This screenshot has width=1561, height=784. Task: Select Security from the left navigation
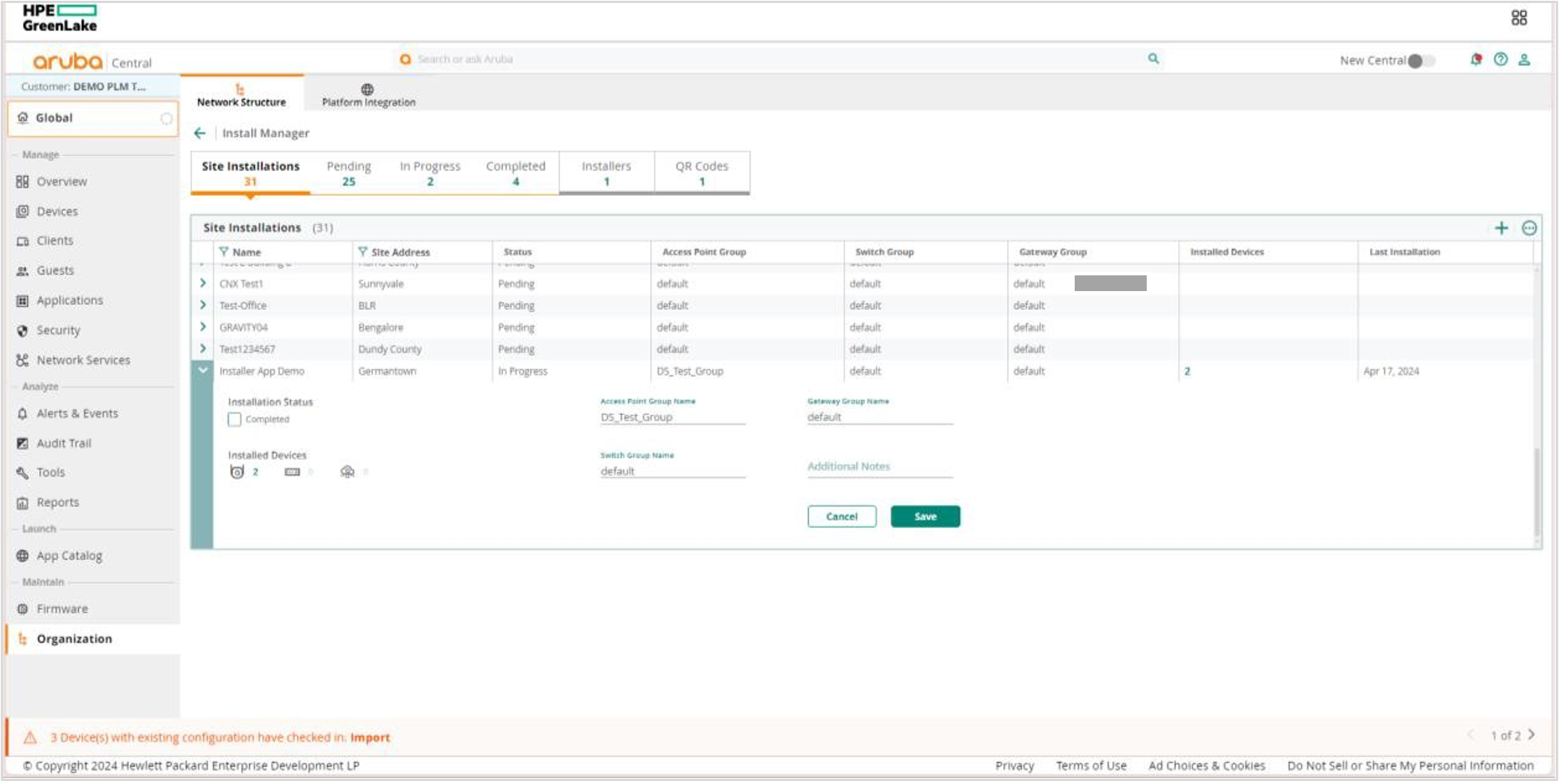coord(58,329)
